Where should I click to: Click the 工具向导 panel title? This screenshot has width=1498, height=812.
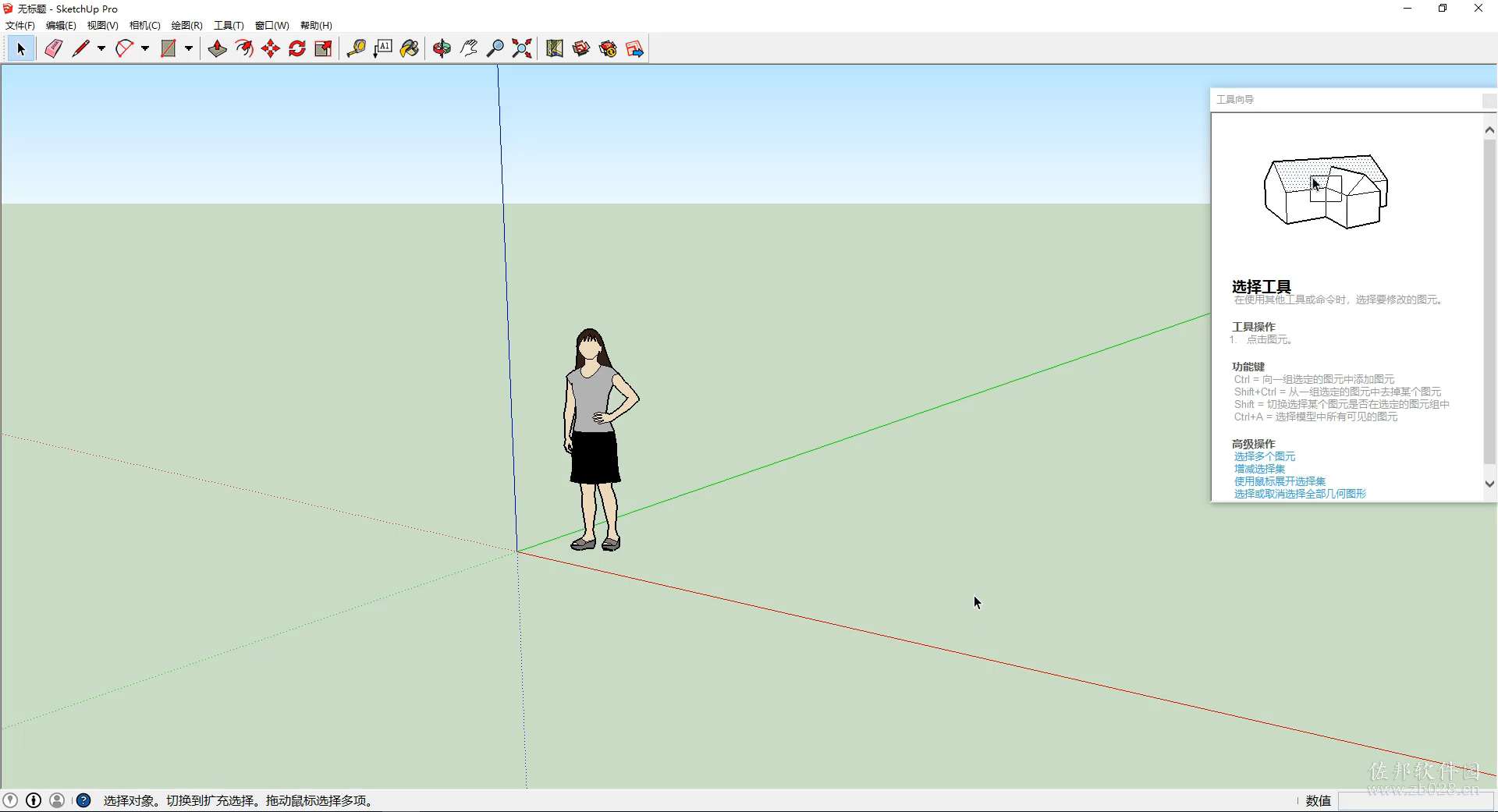(x=1235, y=100)
